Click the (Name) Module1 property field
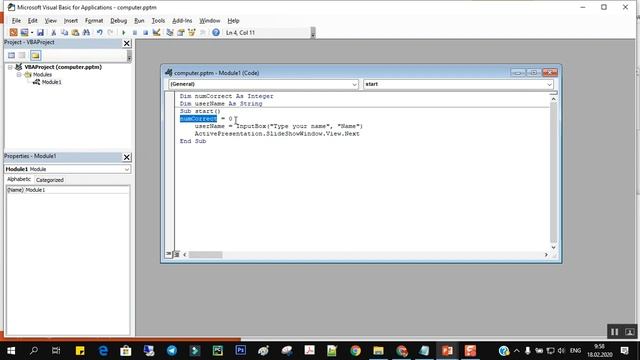 [68, 190]
